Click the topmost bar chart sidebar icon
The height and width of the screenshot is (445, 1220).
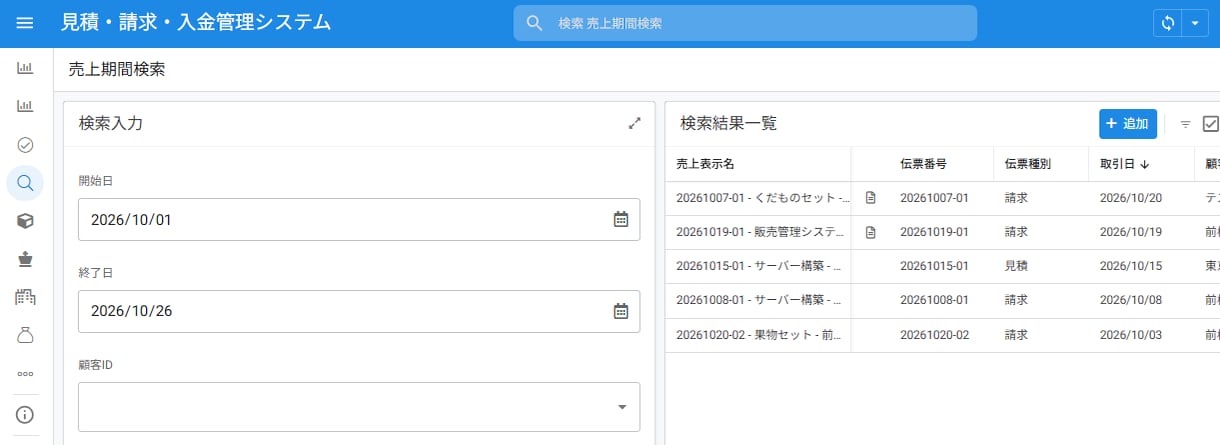(25, 69)
